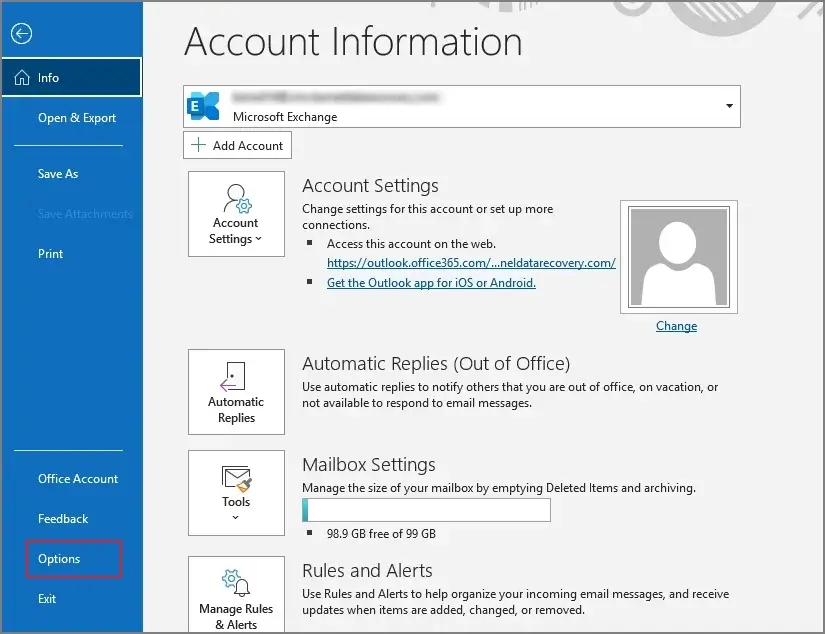Expand the account selection dropdown arrow

click(729, 106)
